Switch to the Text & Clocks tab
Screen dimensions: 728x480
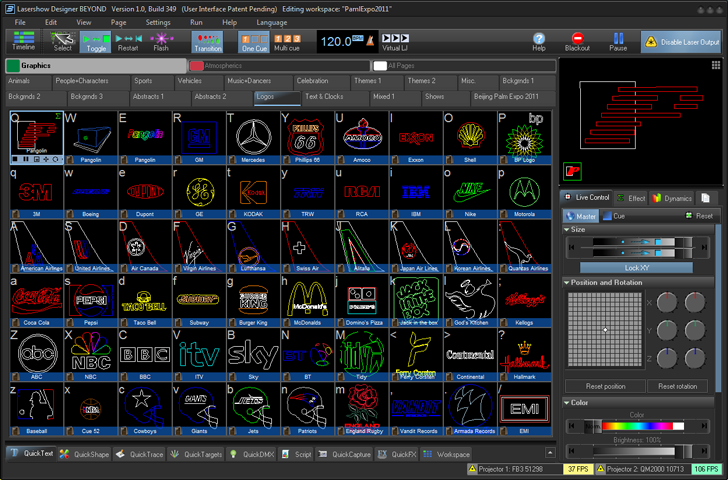click(x=325, y=97)
